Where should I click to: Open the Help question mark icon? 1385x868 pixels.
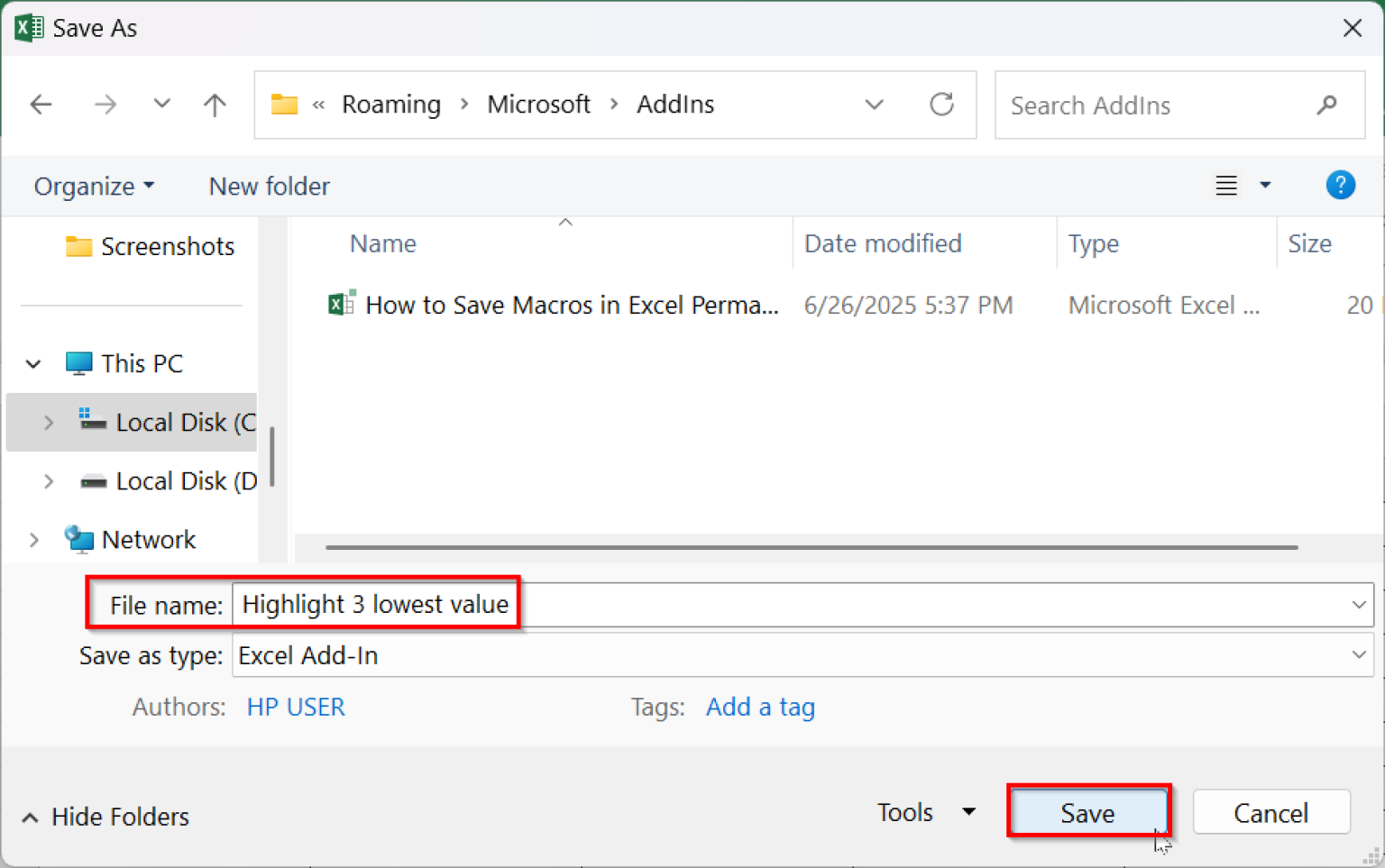[x=1340, y=186]
